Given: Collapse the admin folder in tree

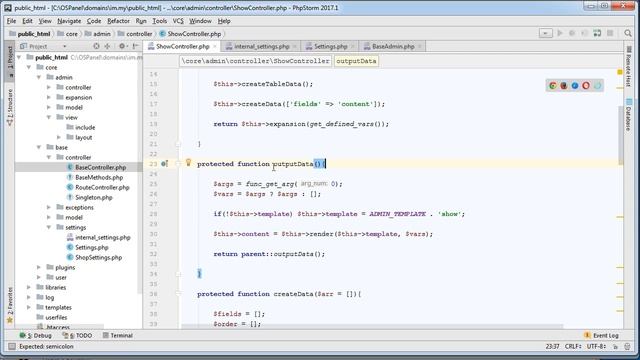Looking at the screenshot, I should [x=39, y=77].
